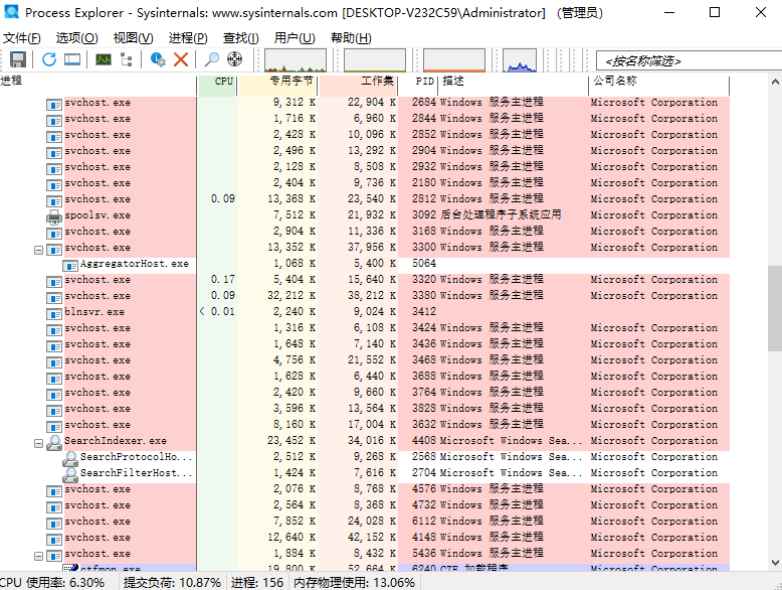Image resolution: width=782 pixels, height=590 pixels.
Task: Select the AggregatorHost.exe process icon
Action: (x=70, y=265)
